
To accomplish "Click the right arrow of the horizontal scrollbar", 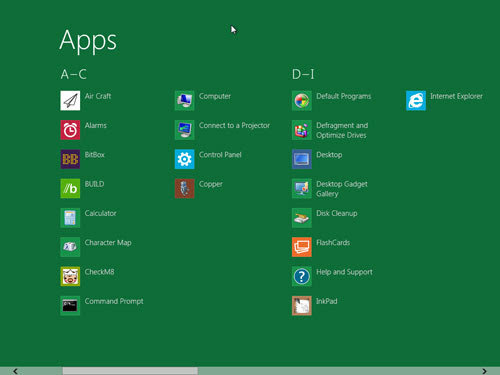I will click(x=484, y=371).
